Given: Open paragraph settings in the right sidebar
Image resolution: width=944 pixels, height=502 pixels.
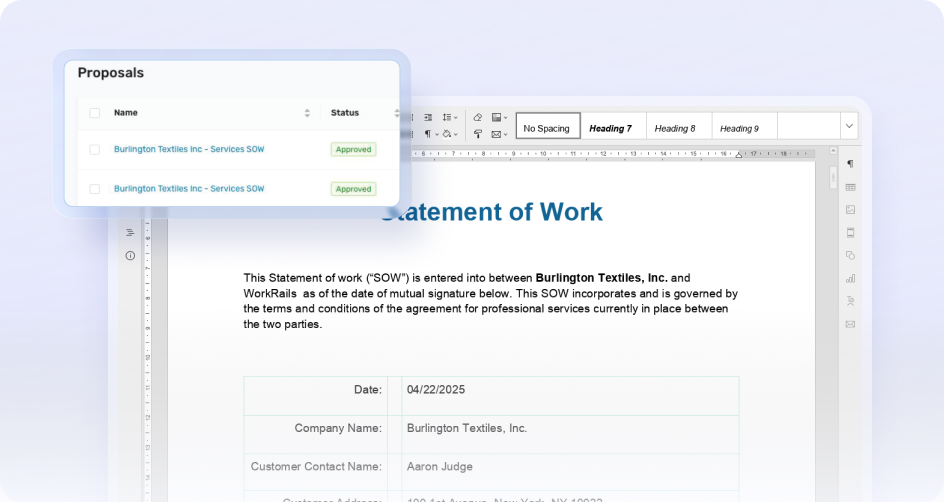Looking at the screenshot, I should tap(850, 164).
